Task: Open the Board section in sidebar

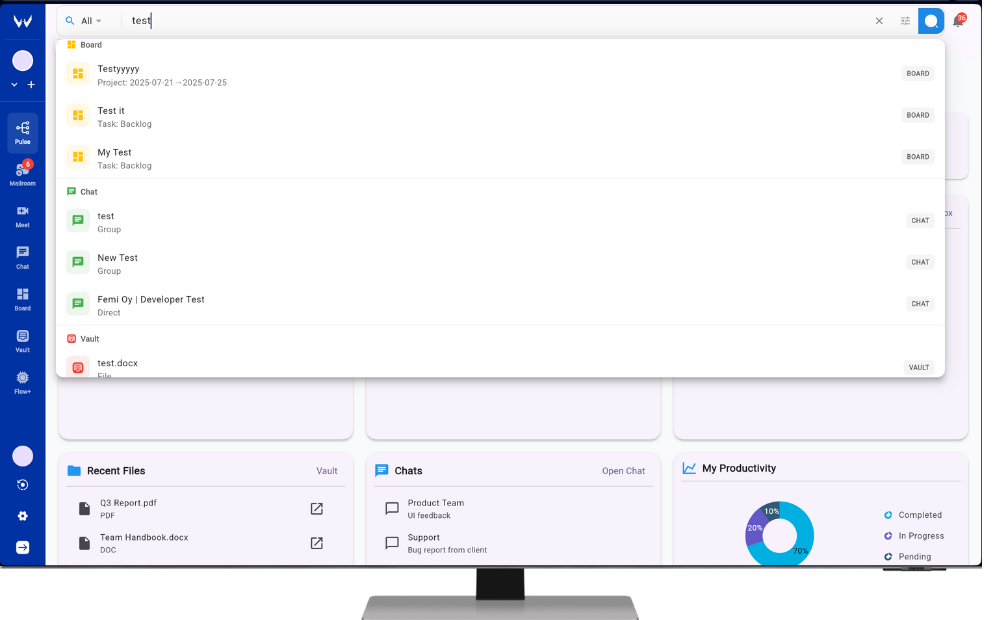Action: 22,299
